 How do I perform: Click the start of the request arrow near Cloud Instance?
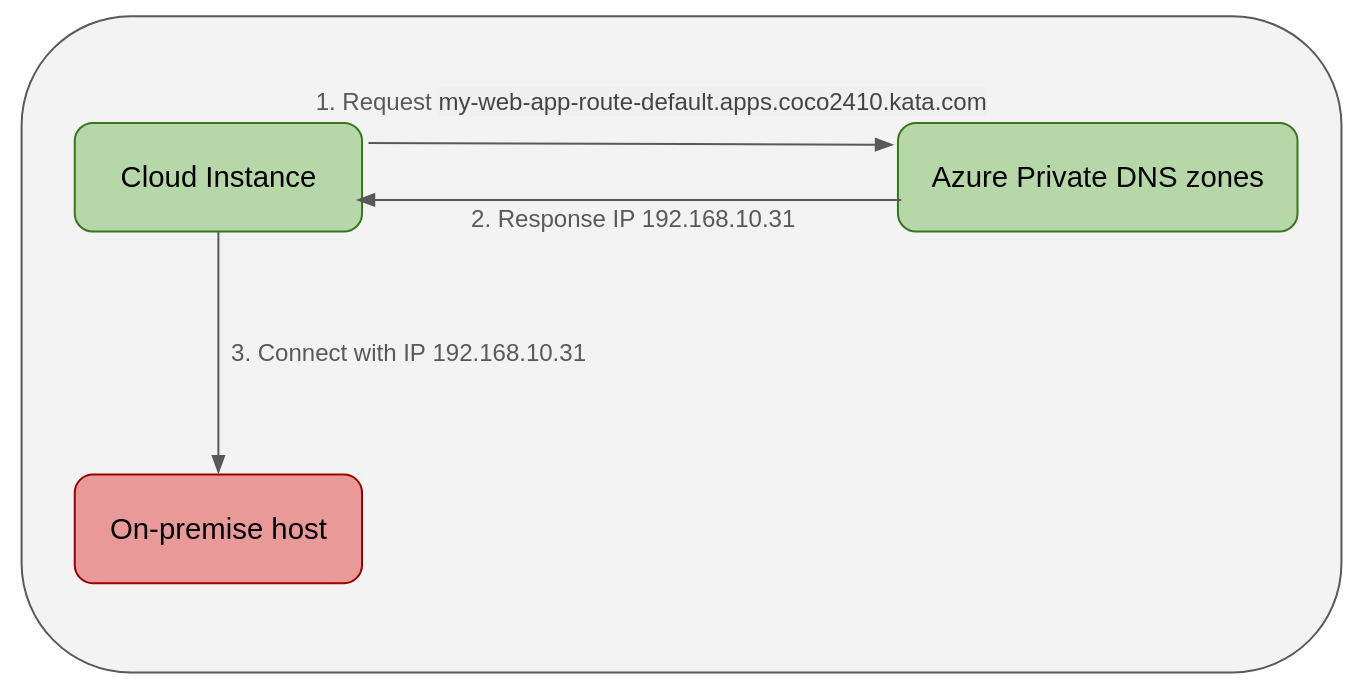[373, 143]
